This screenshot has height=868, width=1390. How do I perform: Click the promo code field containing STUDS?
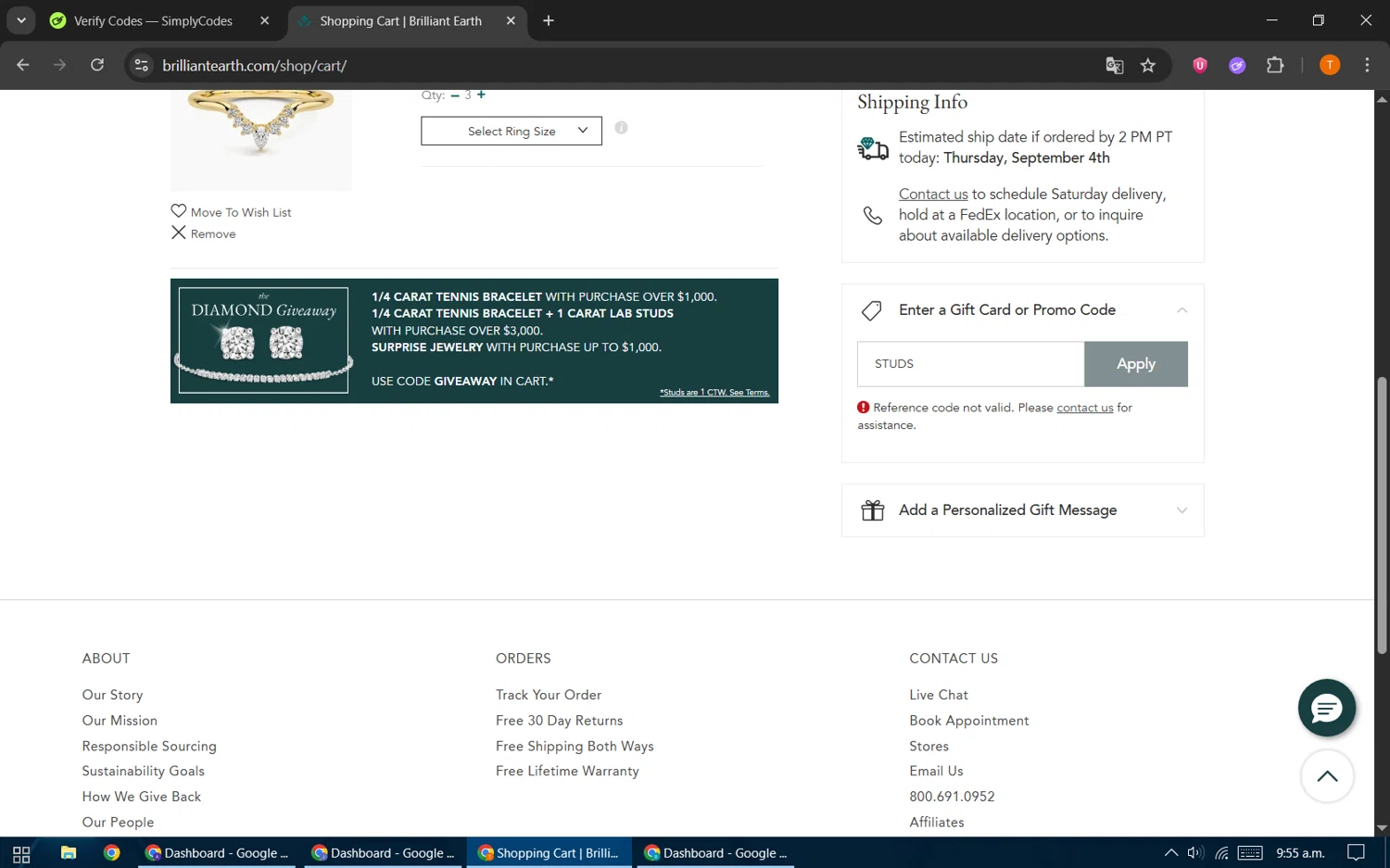[x=970, y=364]
